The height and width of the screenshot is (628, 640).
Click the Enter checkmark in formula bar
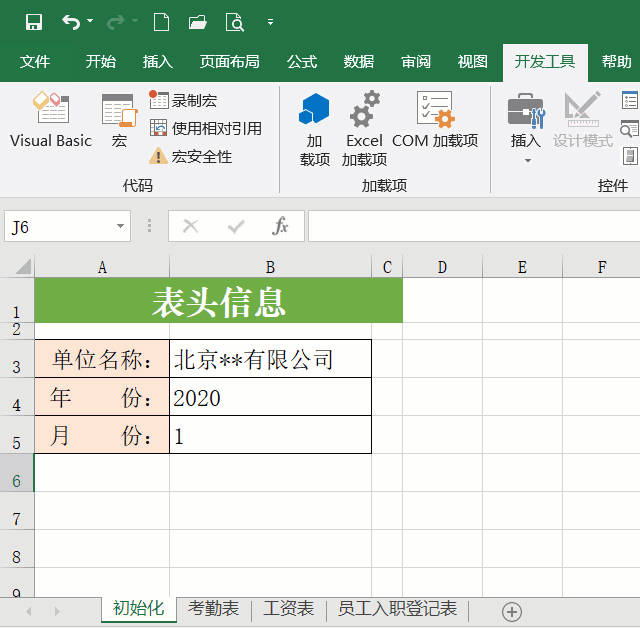(x=236, y=226)
